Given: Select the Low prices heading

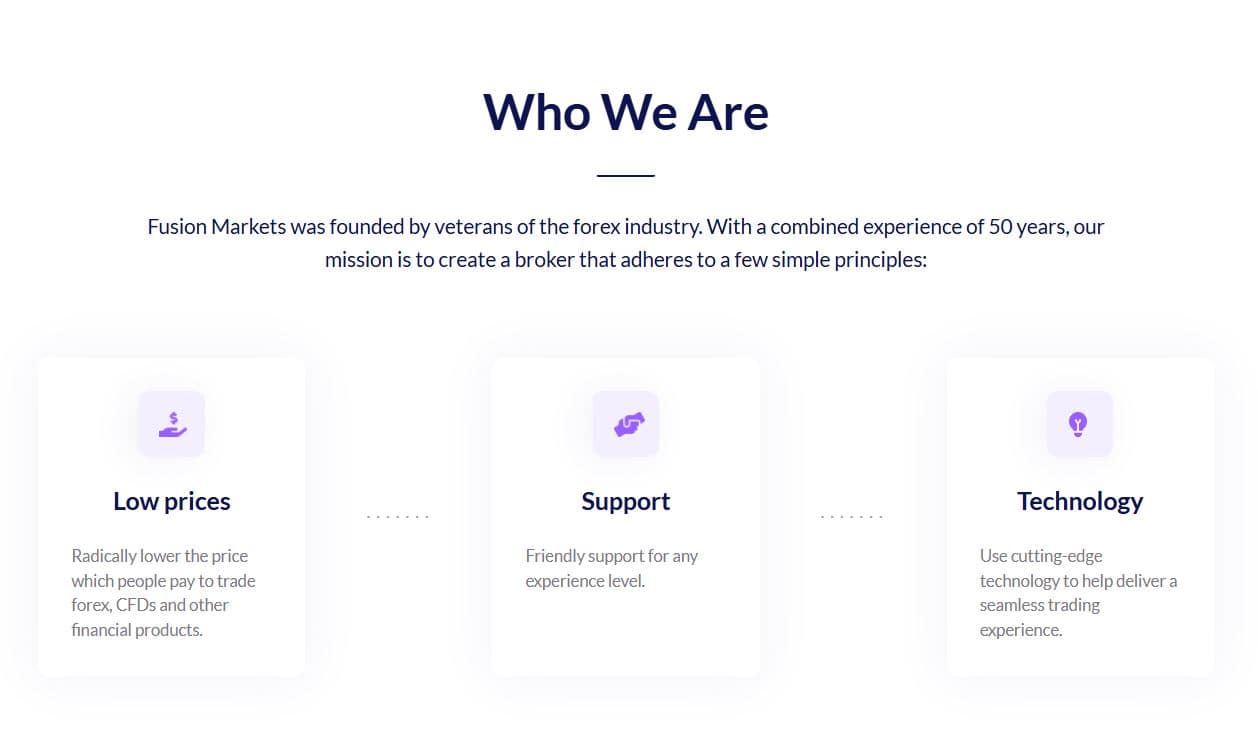Looking at the screenshot, I should point(172,501).
